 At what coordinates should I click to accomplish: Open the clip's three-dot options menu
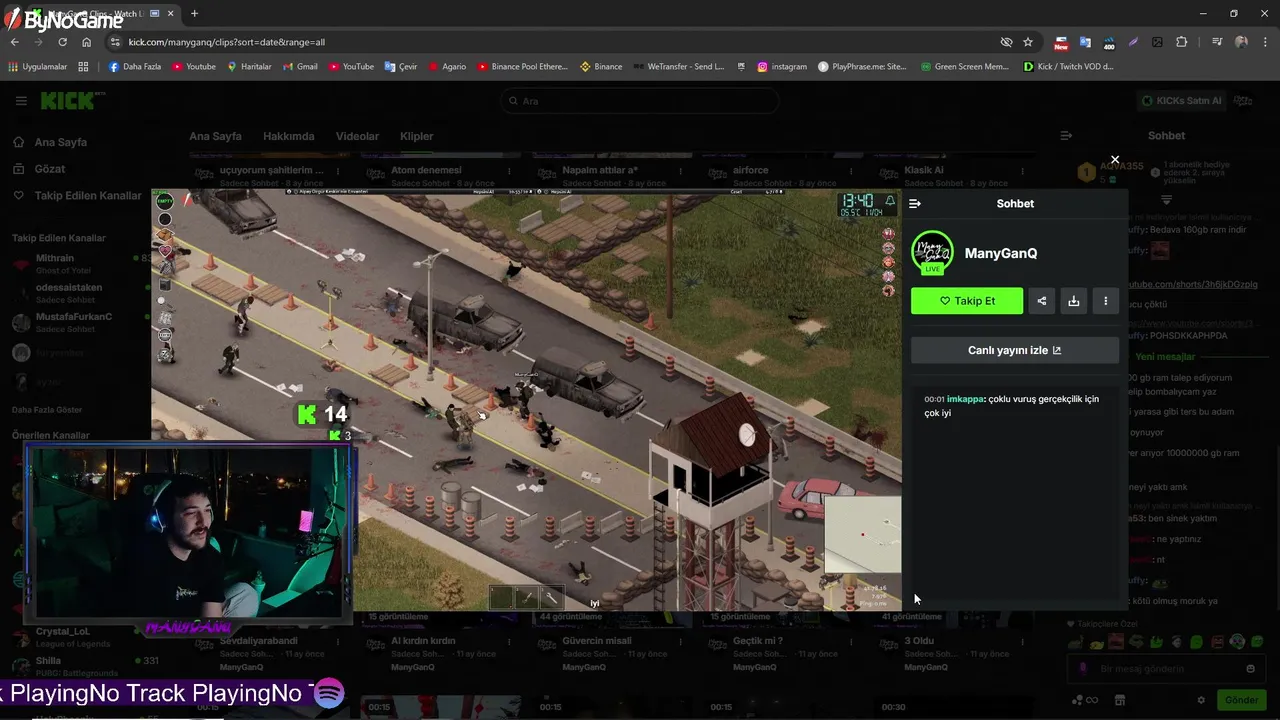pos(1106,301)
